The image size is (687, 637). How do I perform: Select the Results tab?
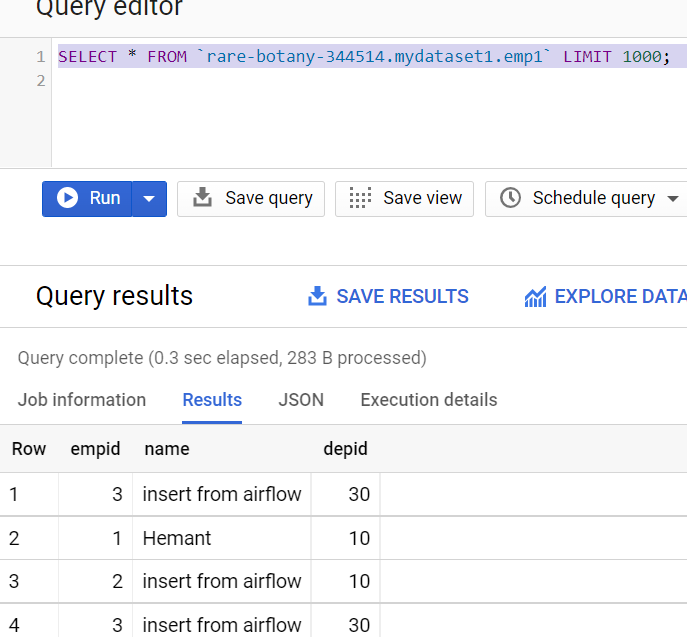pyautogui.click(x=212, y=400)
